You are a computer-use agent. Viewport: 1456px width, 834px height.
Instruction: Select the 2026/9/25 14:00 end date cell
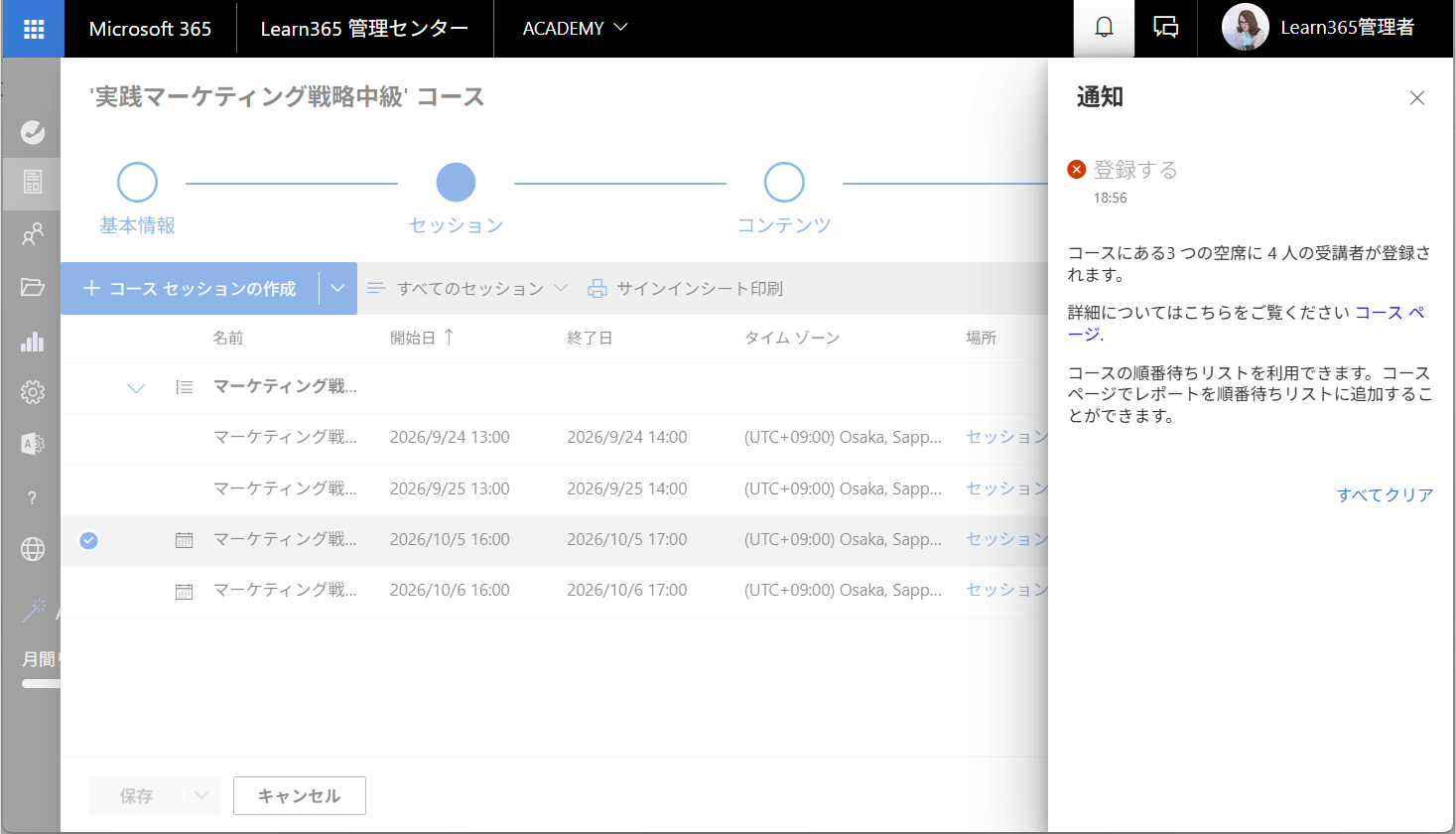pyautogui.click(x=627, y=488)
